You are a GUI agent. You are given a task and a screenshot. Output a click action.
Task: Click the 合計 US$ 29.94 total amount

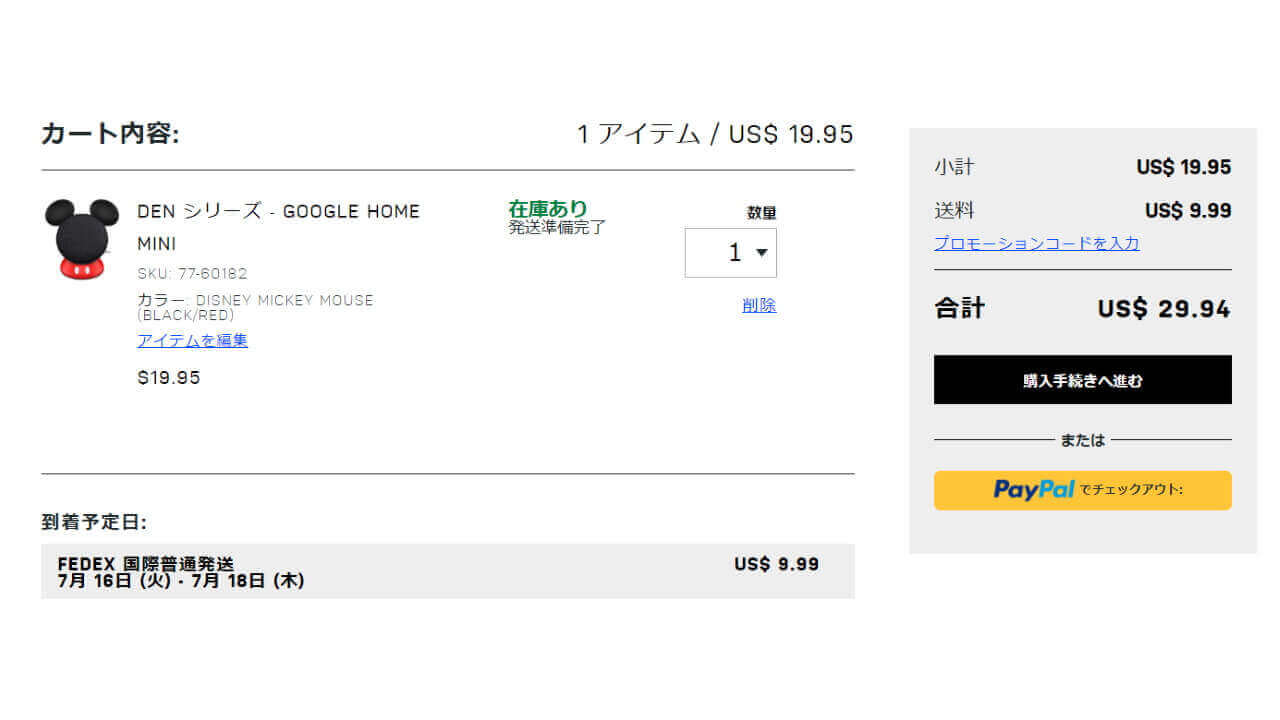[1163, 309]
